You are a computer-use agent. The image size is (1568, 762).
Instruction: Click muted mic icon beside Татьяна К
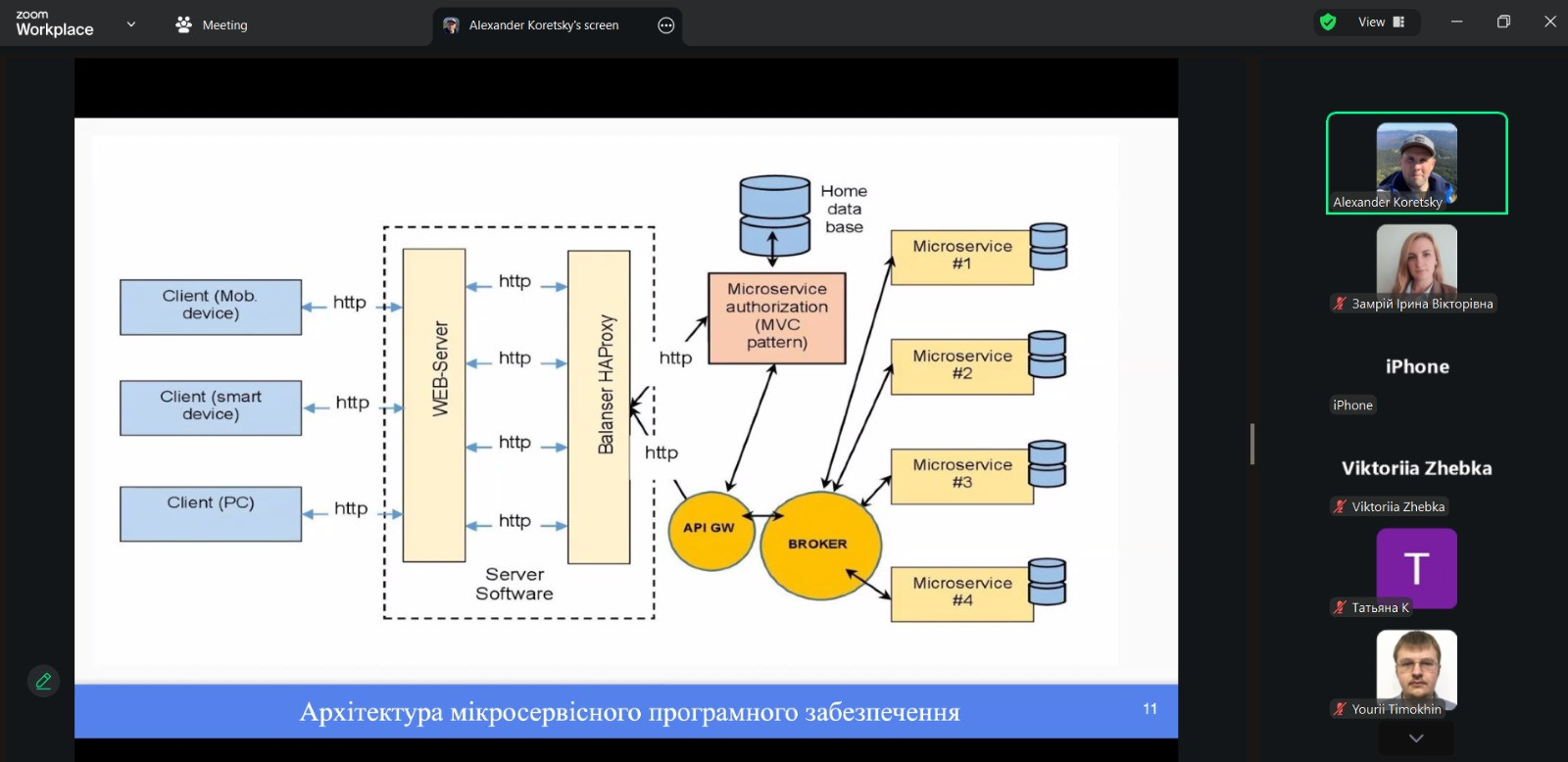coord(1340,607)
